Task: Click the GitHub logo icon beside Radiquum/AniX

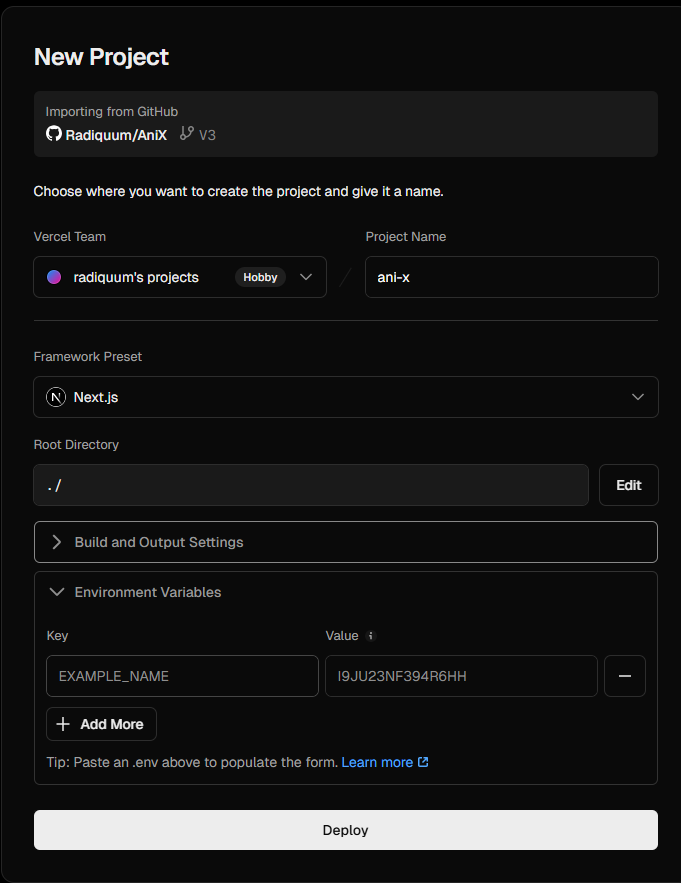Action: coord(54,134)
